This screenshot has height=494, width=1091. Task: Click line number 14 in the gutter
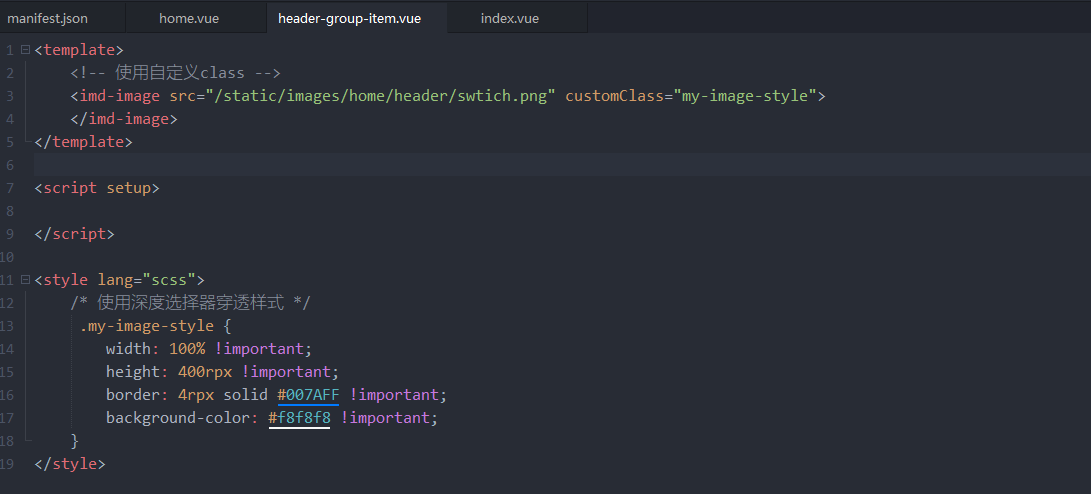[x=8, y=349]
